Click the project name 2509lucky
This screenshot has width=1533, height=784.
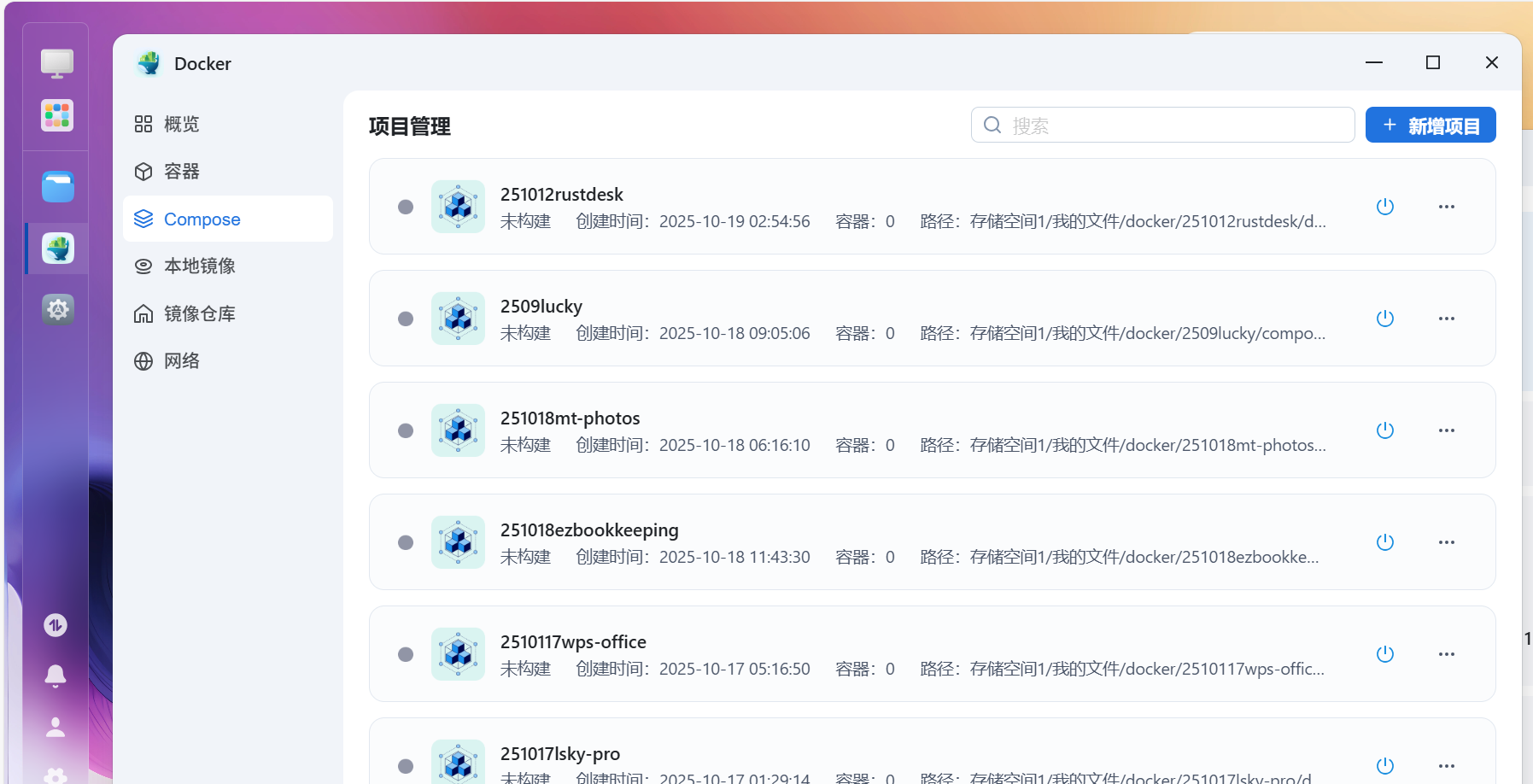pos(541,307)
